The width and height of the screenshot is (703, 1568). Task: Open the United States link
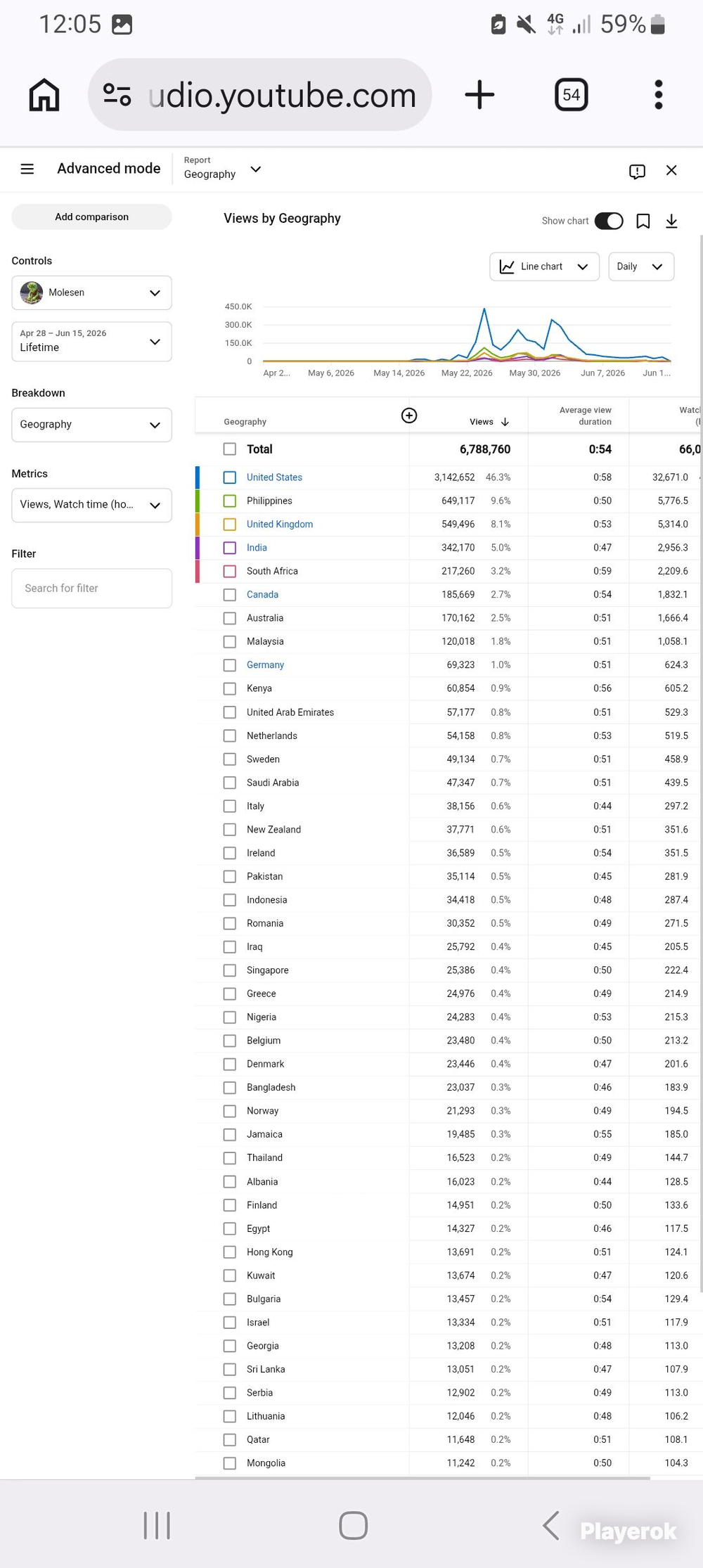(274, 477)
